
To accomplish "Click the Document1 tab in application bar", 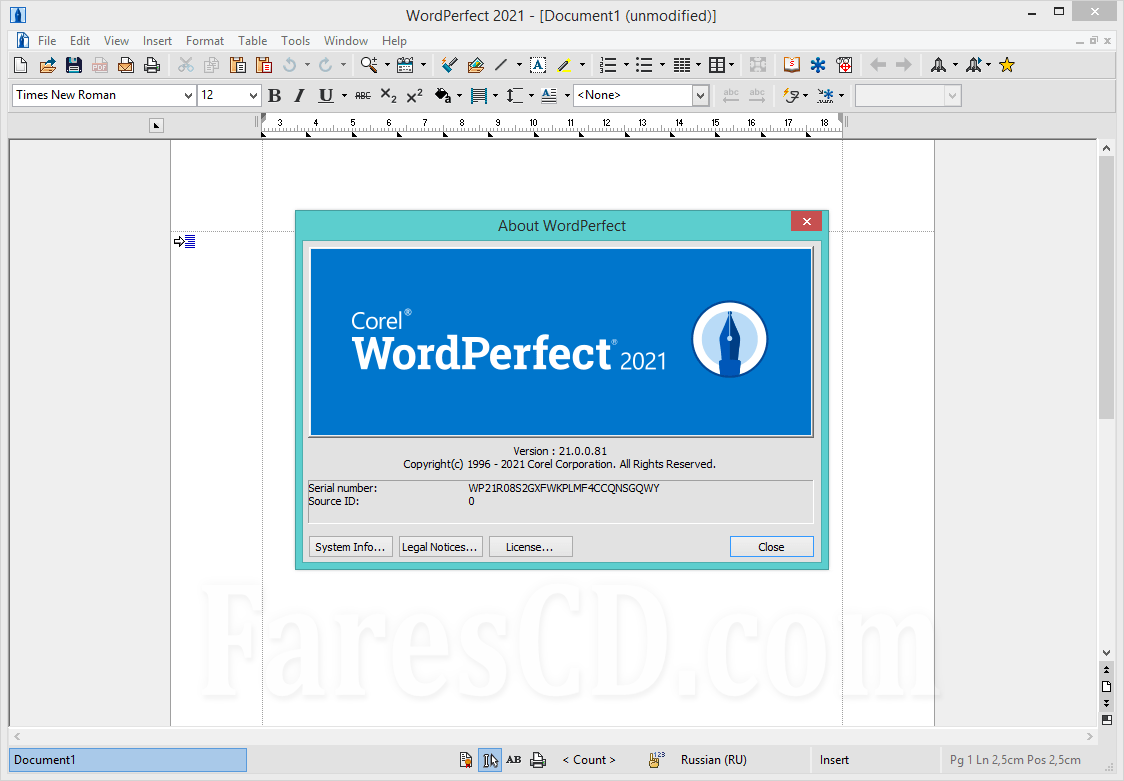I will point(128,760).
